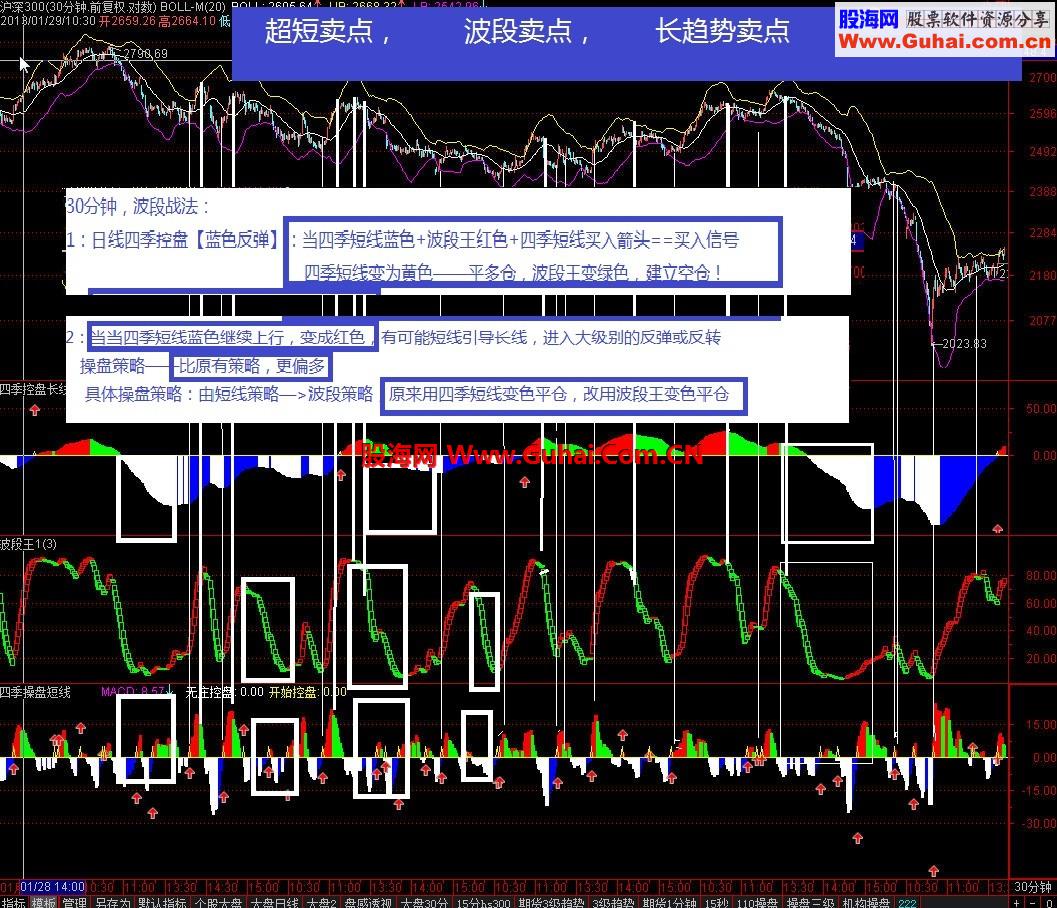Switch to the 15秒 template
1057x908 pixels.
(x=717, y=903)
